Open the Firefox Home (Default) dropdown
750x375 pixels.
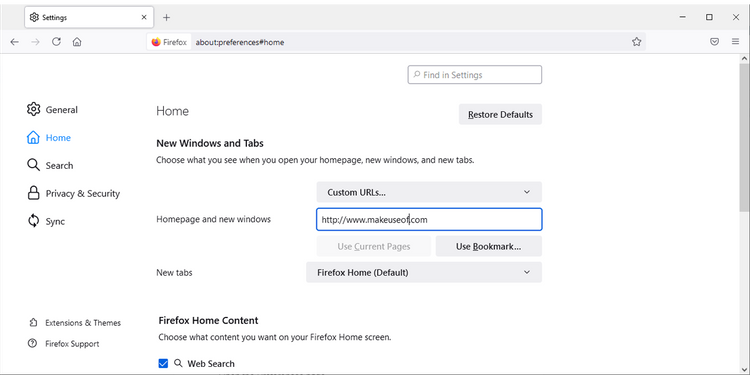coord(424,273)
